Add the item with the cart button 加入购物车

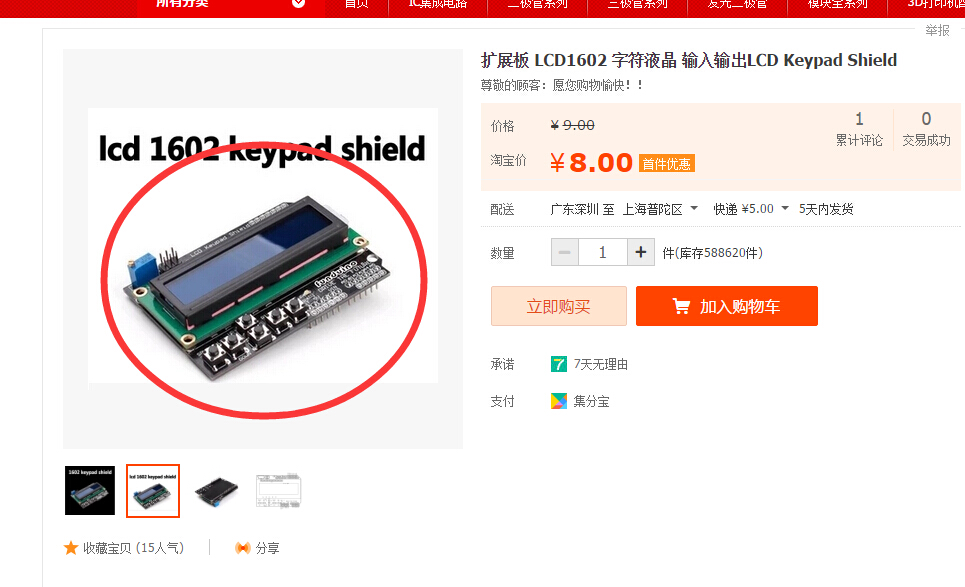[x=727, y=306]
